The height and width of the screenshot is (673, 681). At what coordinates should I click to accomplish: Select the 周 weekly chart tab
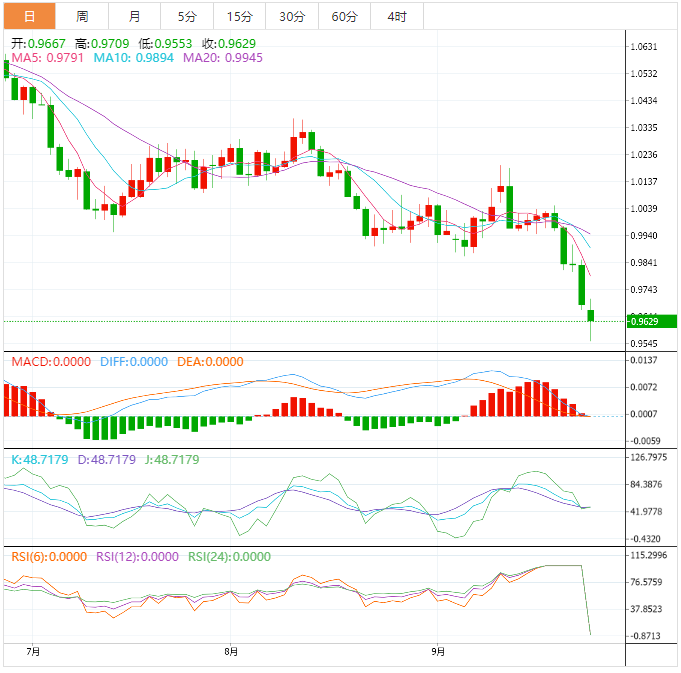tap(82, 16)
